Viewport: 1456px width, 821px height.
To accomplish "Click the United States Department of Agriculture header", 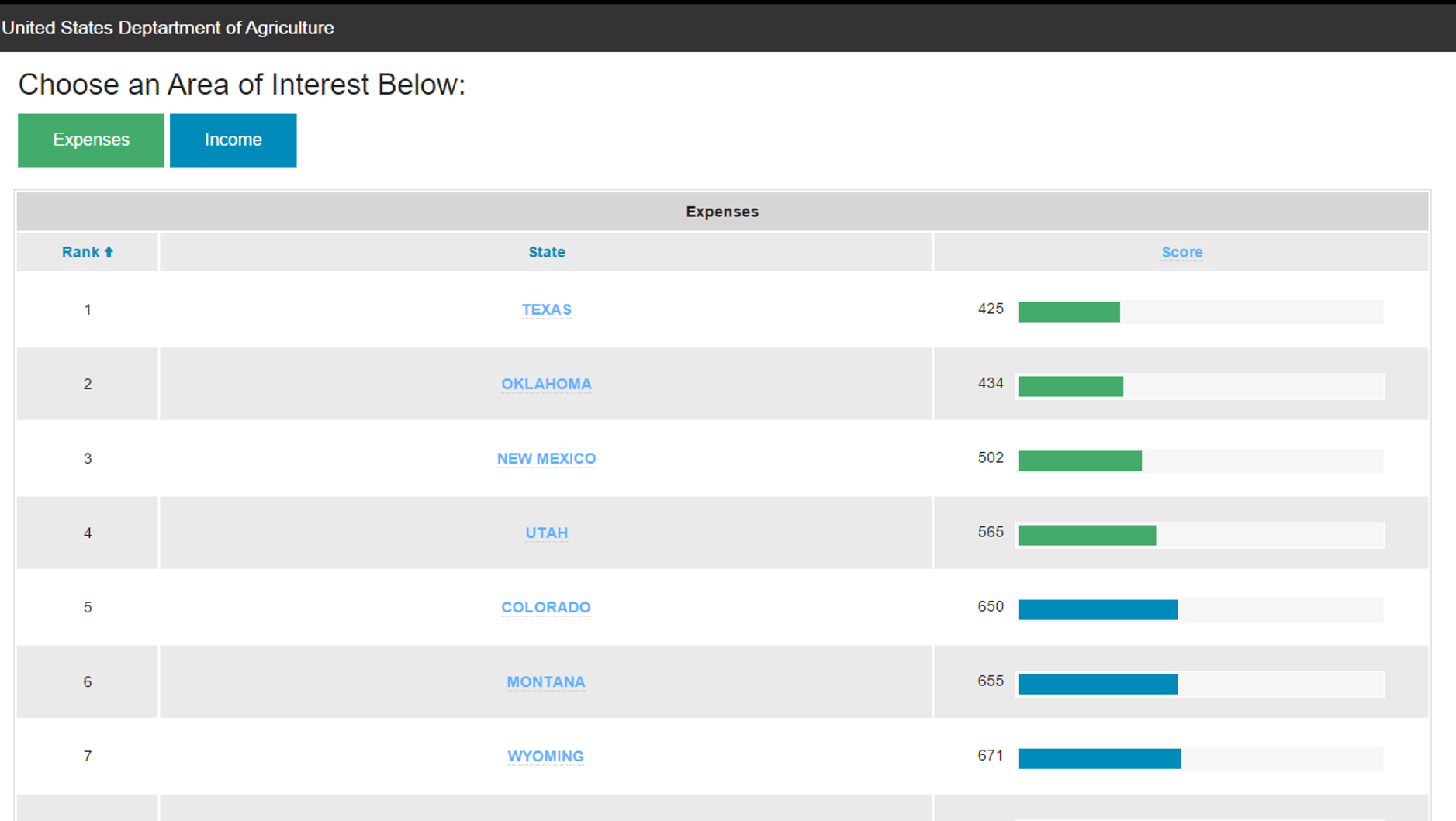I will pyautogui.click(x=168, y=28).
